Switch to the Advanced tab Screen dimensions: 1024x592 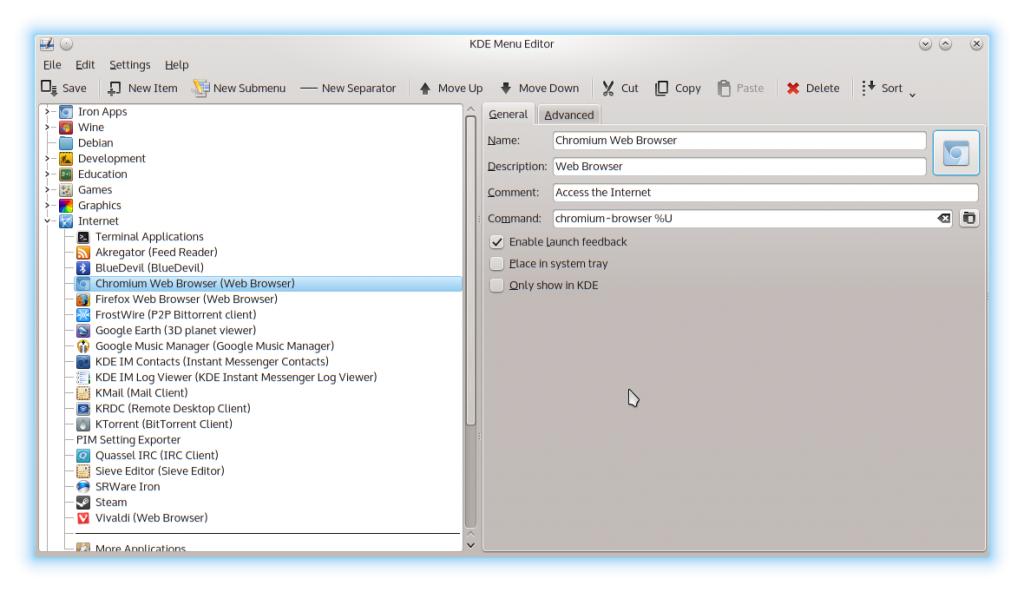pos(568,115)
